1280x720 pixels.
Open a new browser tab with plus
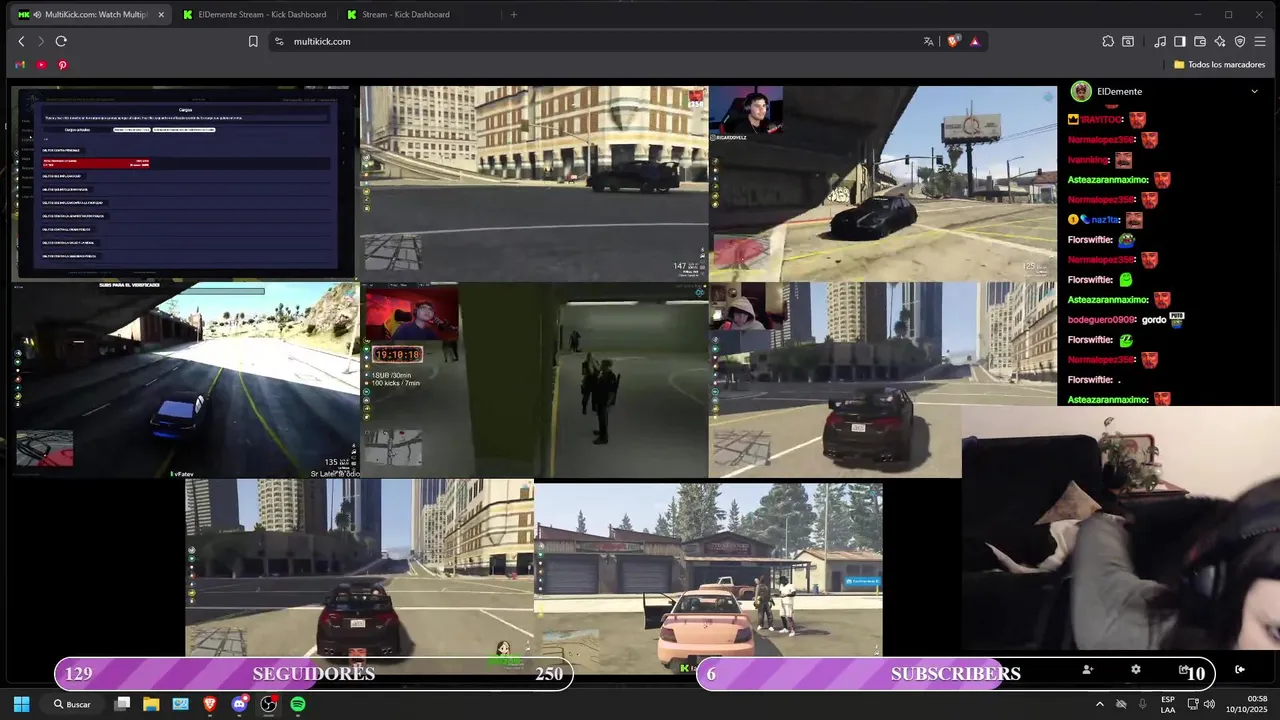(x=514, y=15)
